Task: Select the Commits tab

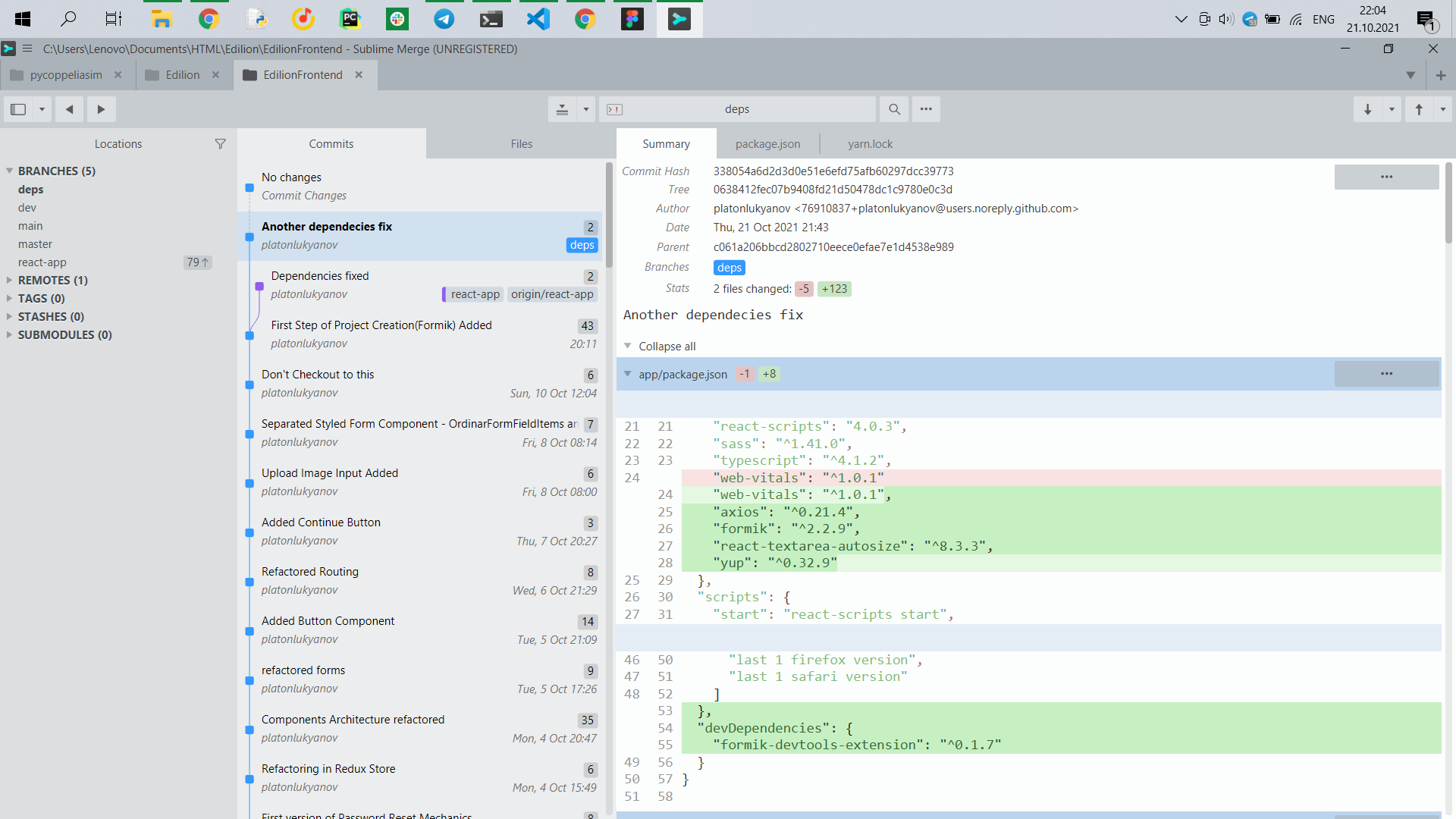Action: [331, 144]
